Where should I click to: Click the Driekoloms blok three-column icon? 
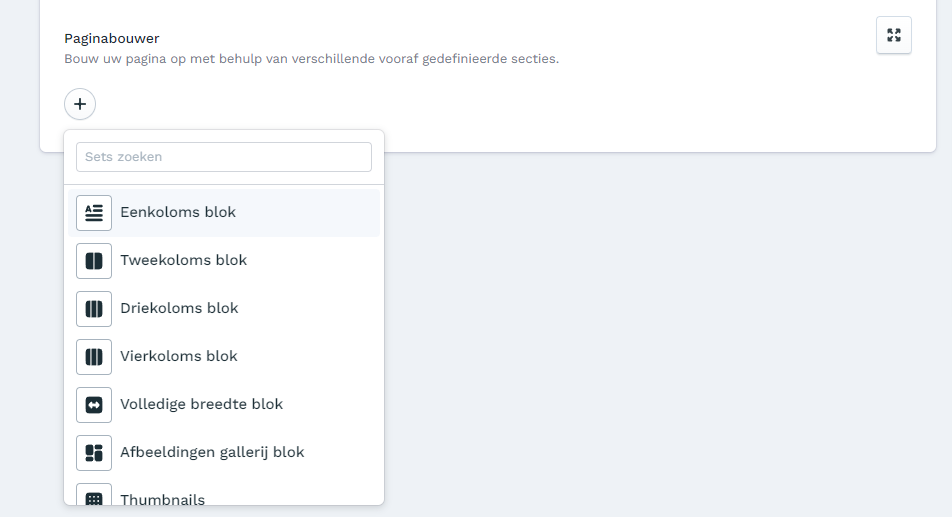coord(94,309)
